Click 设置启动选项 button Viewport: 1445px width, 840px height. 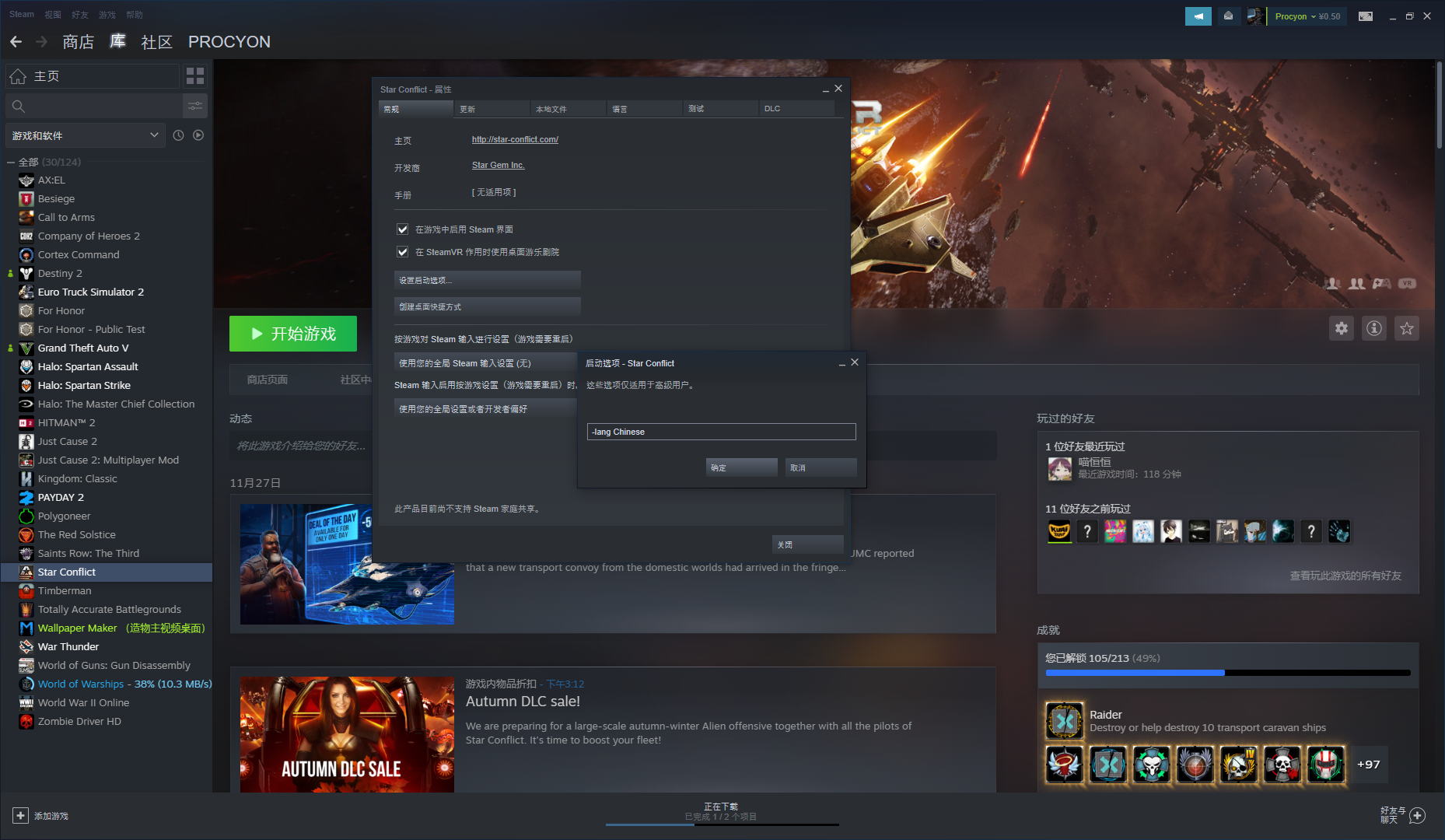click(487, 280)
